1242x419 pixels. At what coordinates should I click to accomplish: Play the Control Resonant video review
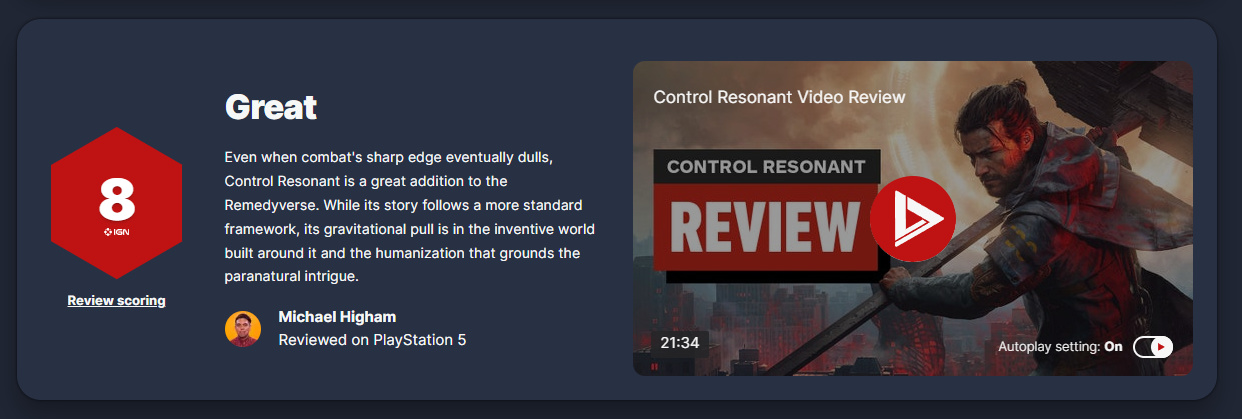pyautogui.click(x=912, y=219)
